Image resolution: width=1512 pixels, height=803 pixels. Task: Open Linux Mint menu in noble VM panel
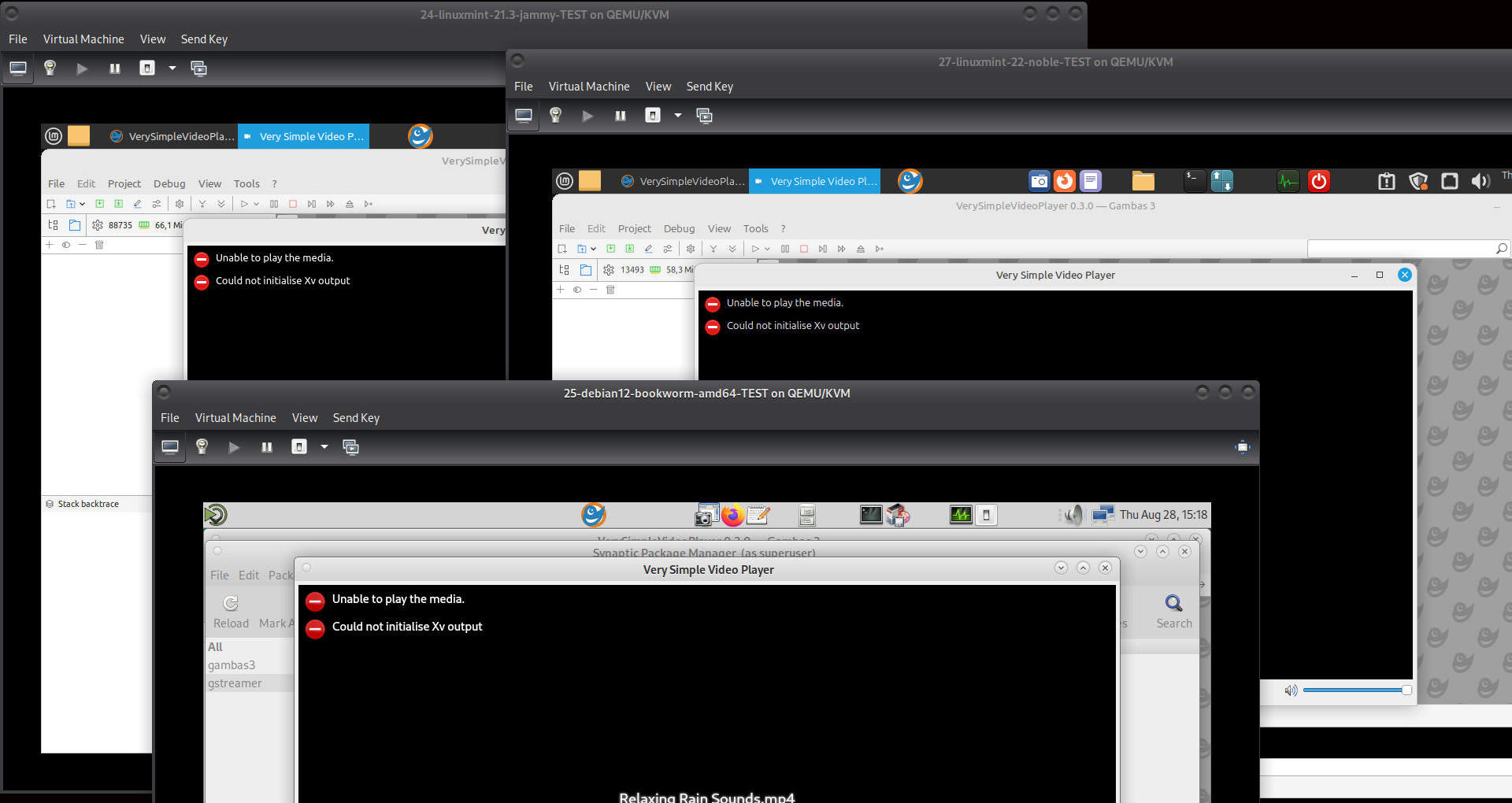[x=565, y=181]
